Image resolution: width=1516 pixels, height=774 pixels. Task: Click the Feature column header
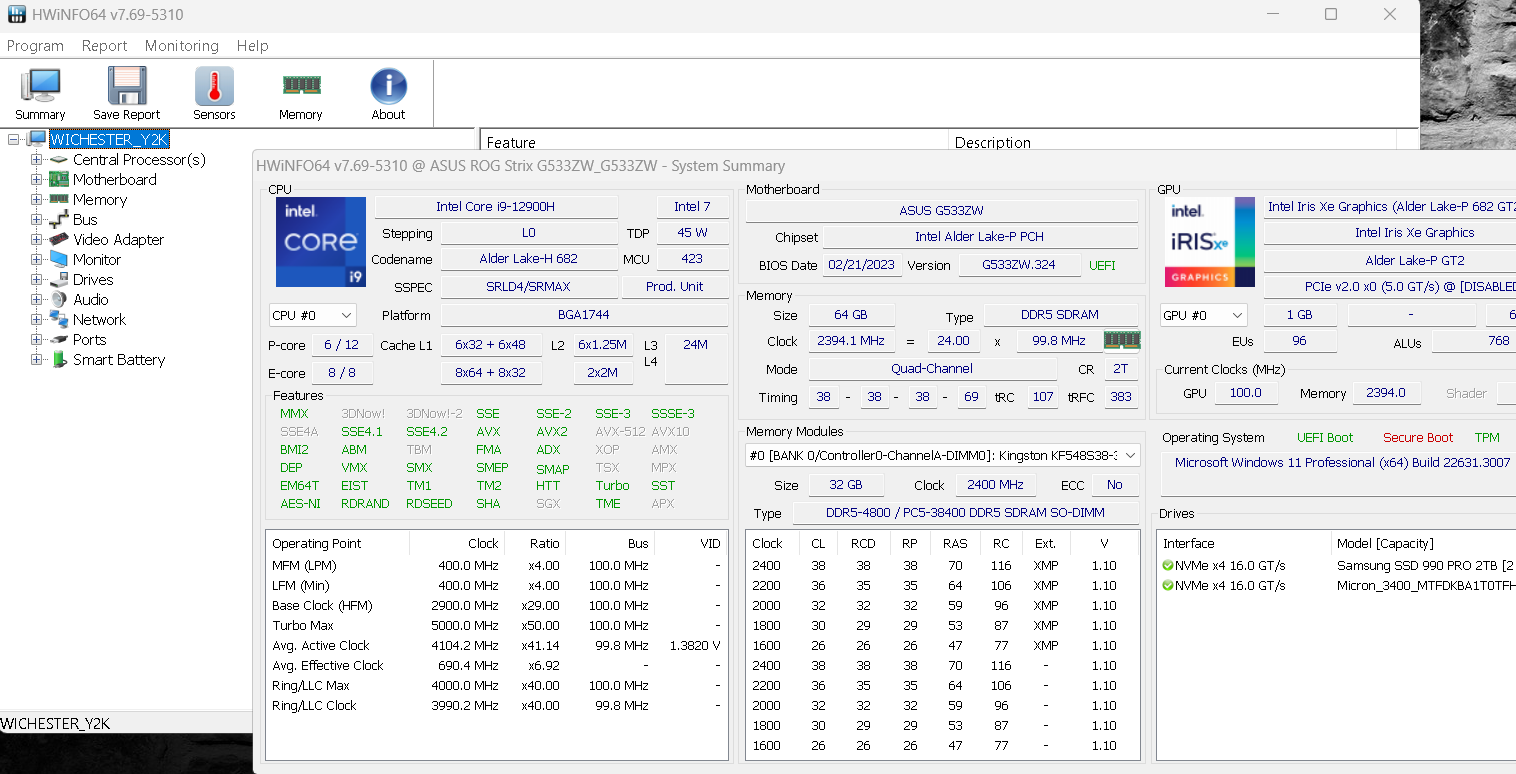click(x=715, y=142)
